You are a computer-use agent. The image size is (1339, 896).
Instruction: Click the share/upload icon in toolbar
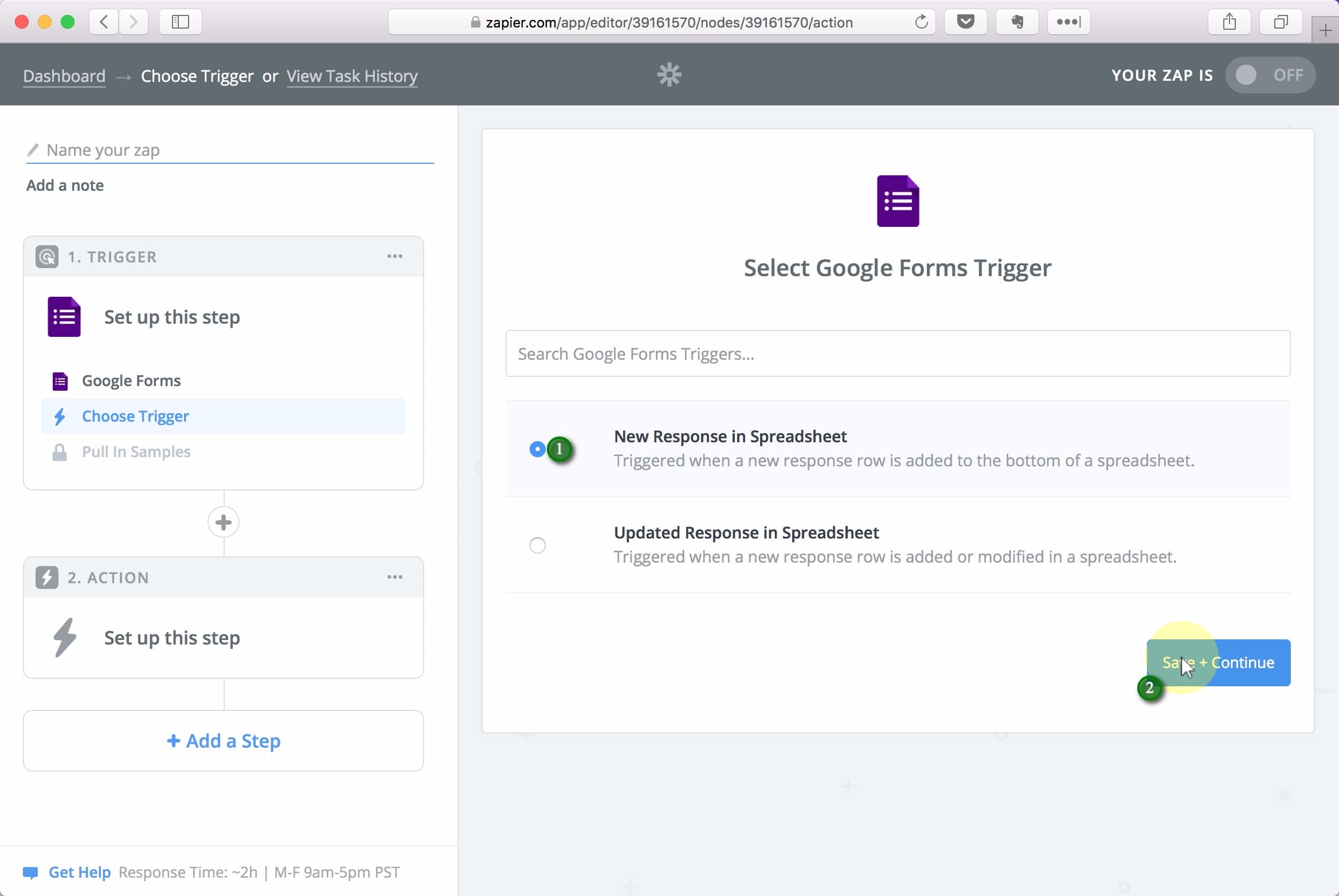coord(1230,22)
